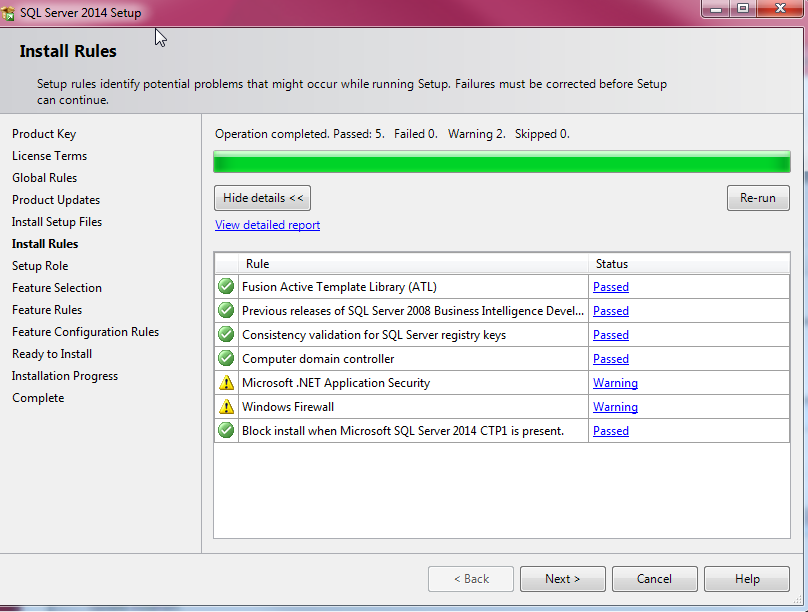Click passed icon beside SQL Server 2008 Business Intelligence rule
Image resolution: width=808 pixels, height=612 pixels.
tap(226, 311)
